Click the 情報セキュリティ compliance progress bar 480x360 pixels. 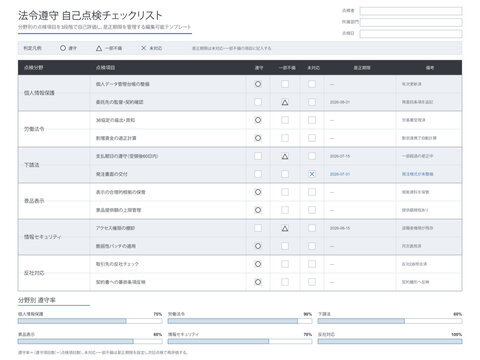point(240,341)
